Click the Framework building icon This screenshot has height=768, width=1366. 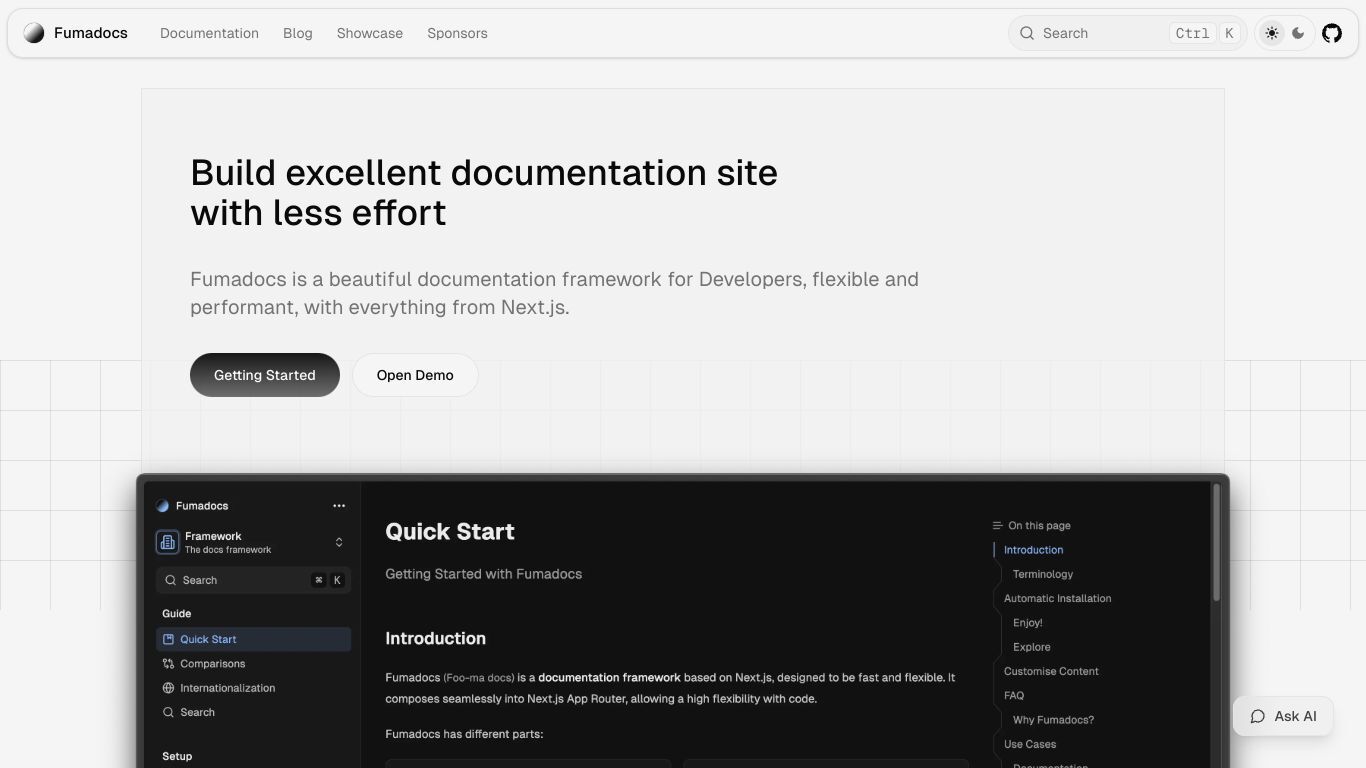[167, 542]
